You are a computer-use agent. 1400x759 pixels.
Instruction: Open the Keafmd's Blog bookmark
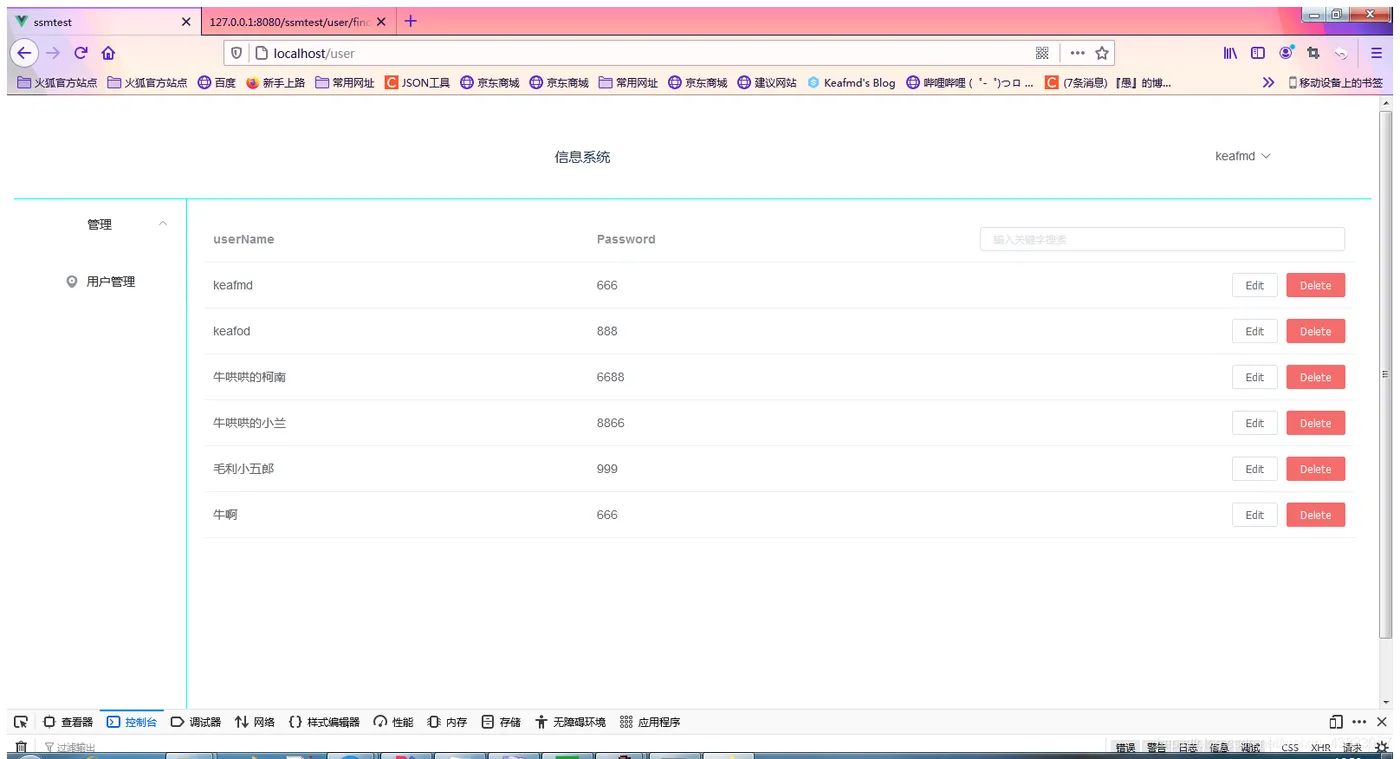[851, 83]
